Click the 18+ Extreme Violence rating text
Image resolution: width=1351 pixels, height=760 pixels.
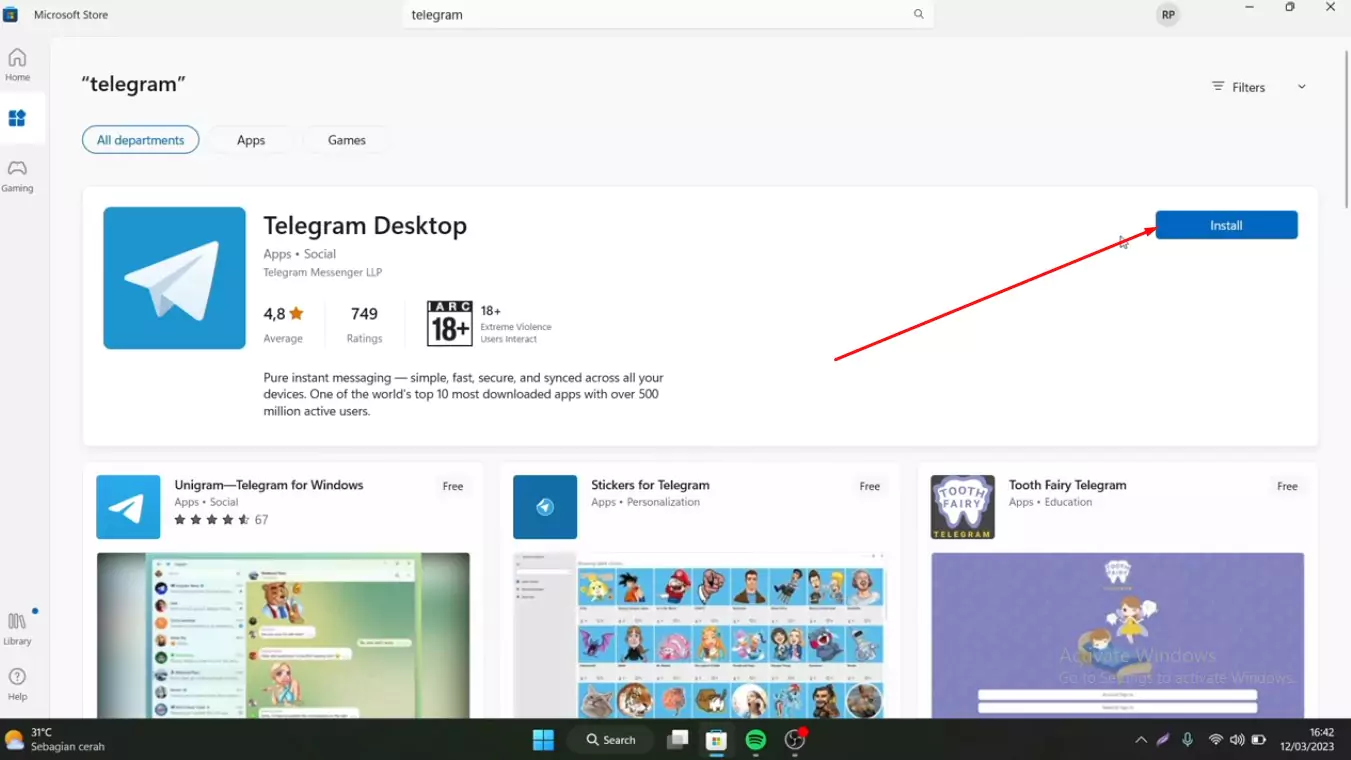tap(516, 324)
